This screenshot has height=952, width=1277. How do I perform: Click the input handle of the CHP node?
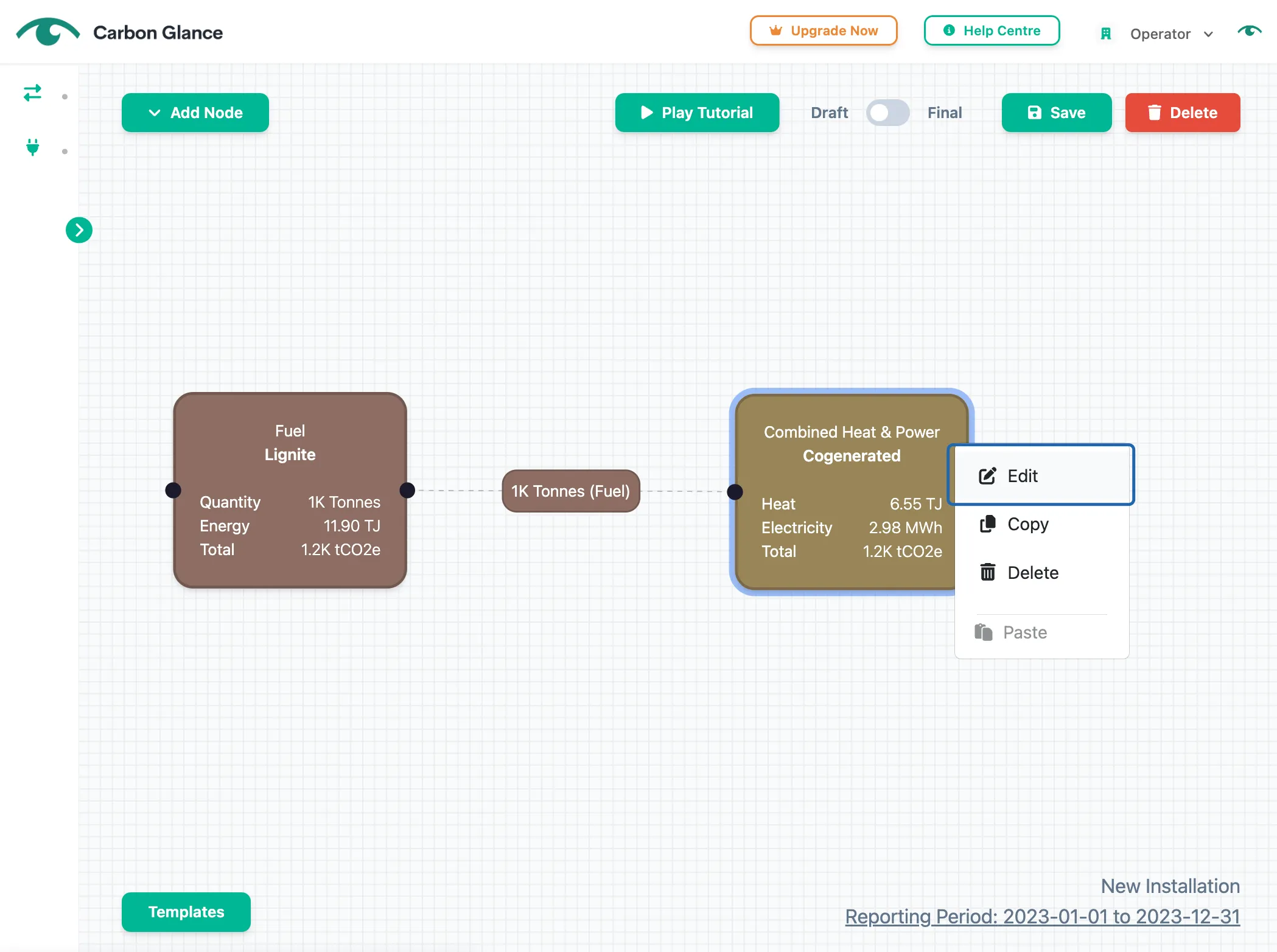[x=735, y=492]
